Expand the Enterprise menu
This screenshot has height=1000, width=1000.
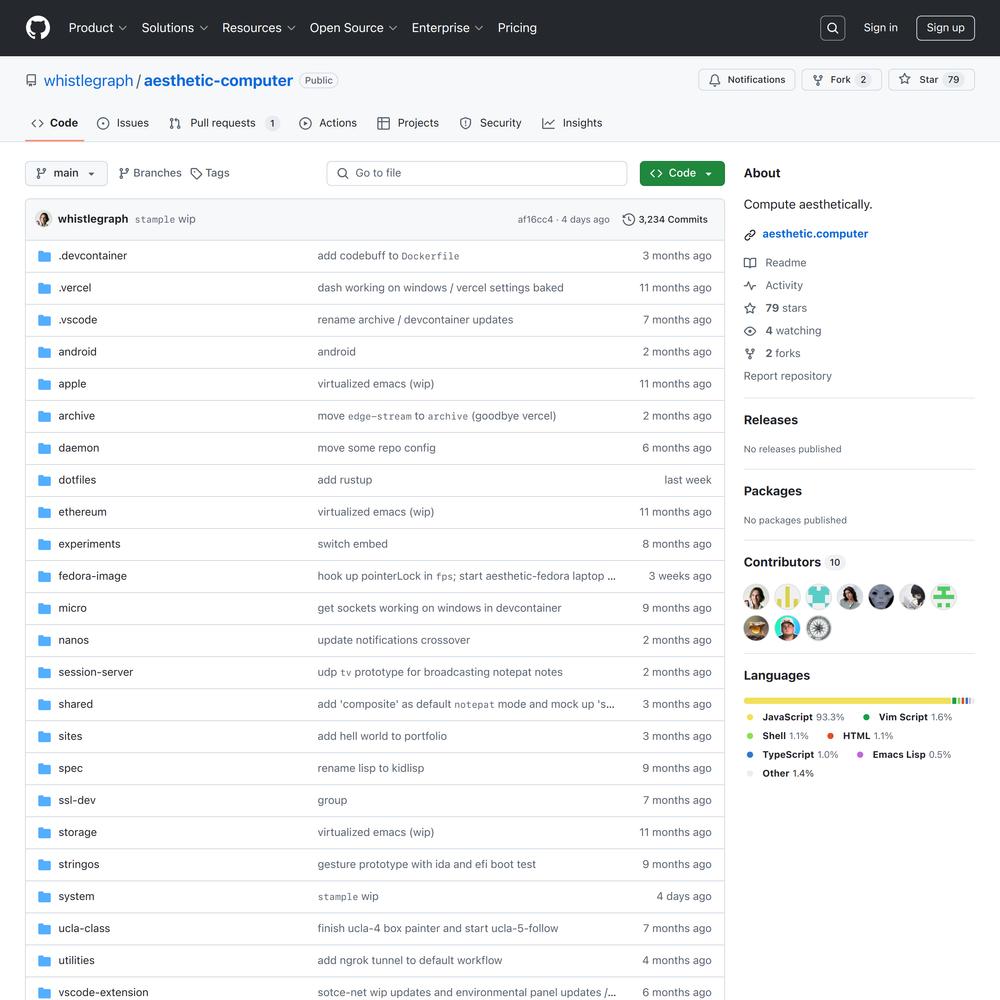(x=447, y=28)
